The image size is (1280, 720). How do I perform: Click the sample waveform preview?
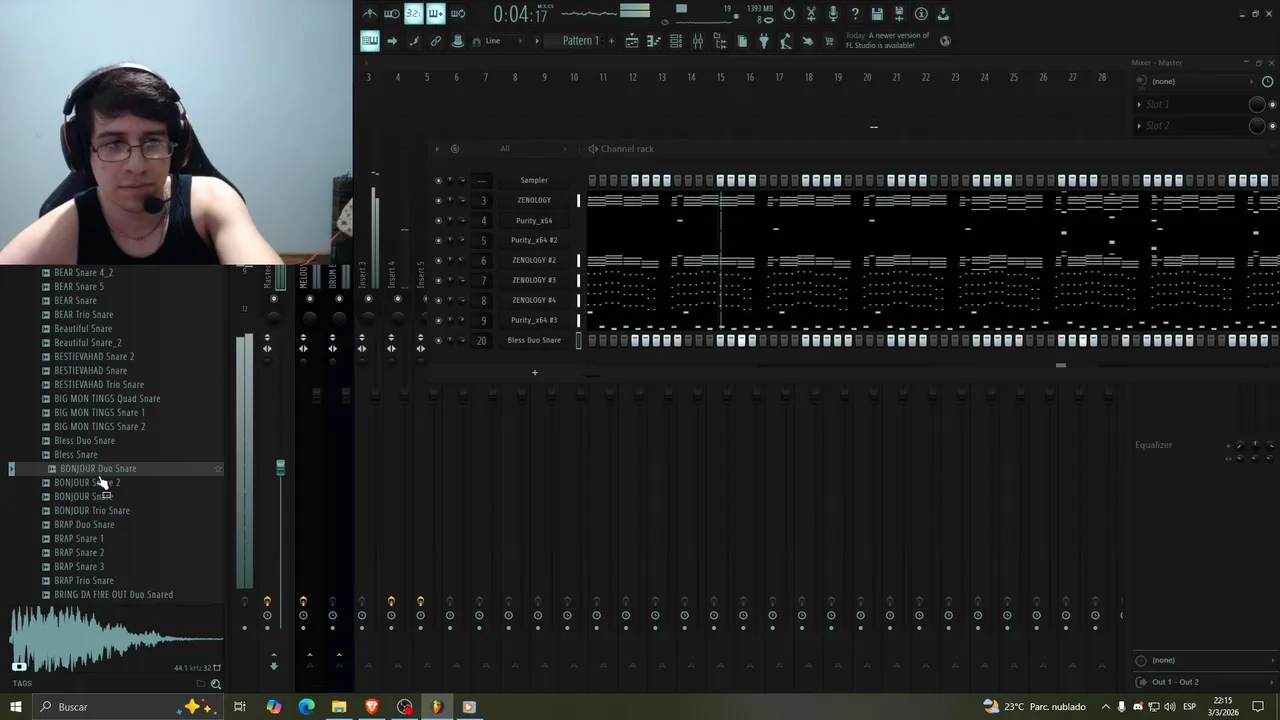click(x=115, y=638)
